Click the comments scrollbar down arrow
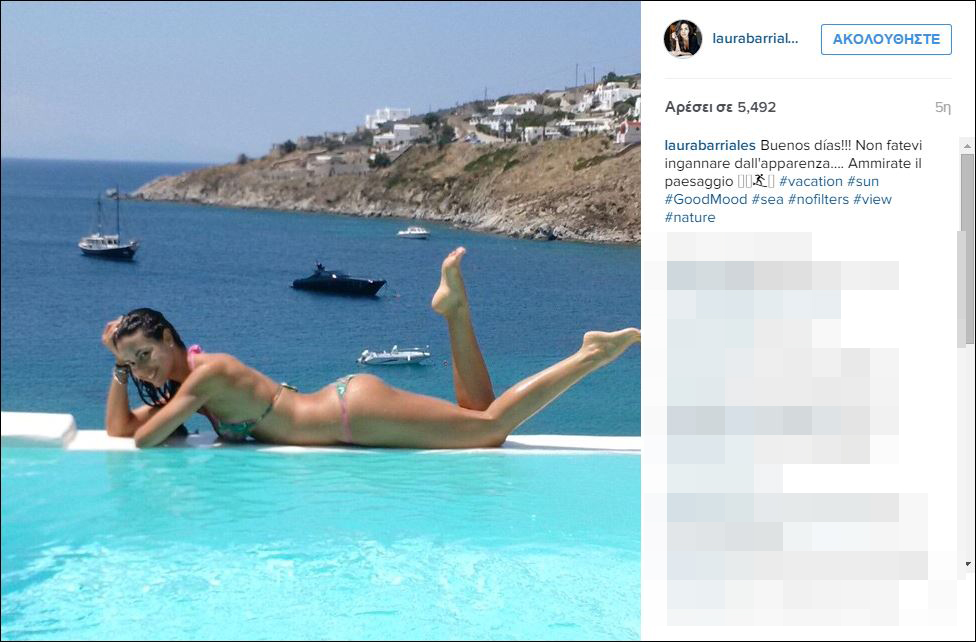The height and width of the screenshot is (642, 976). point(967,564)
